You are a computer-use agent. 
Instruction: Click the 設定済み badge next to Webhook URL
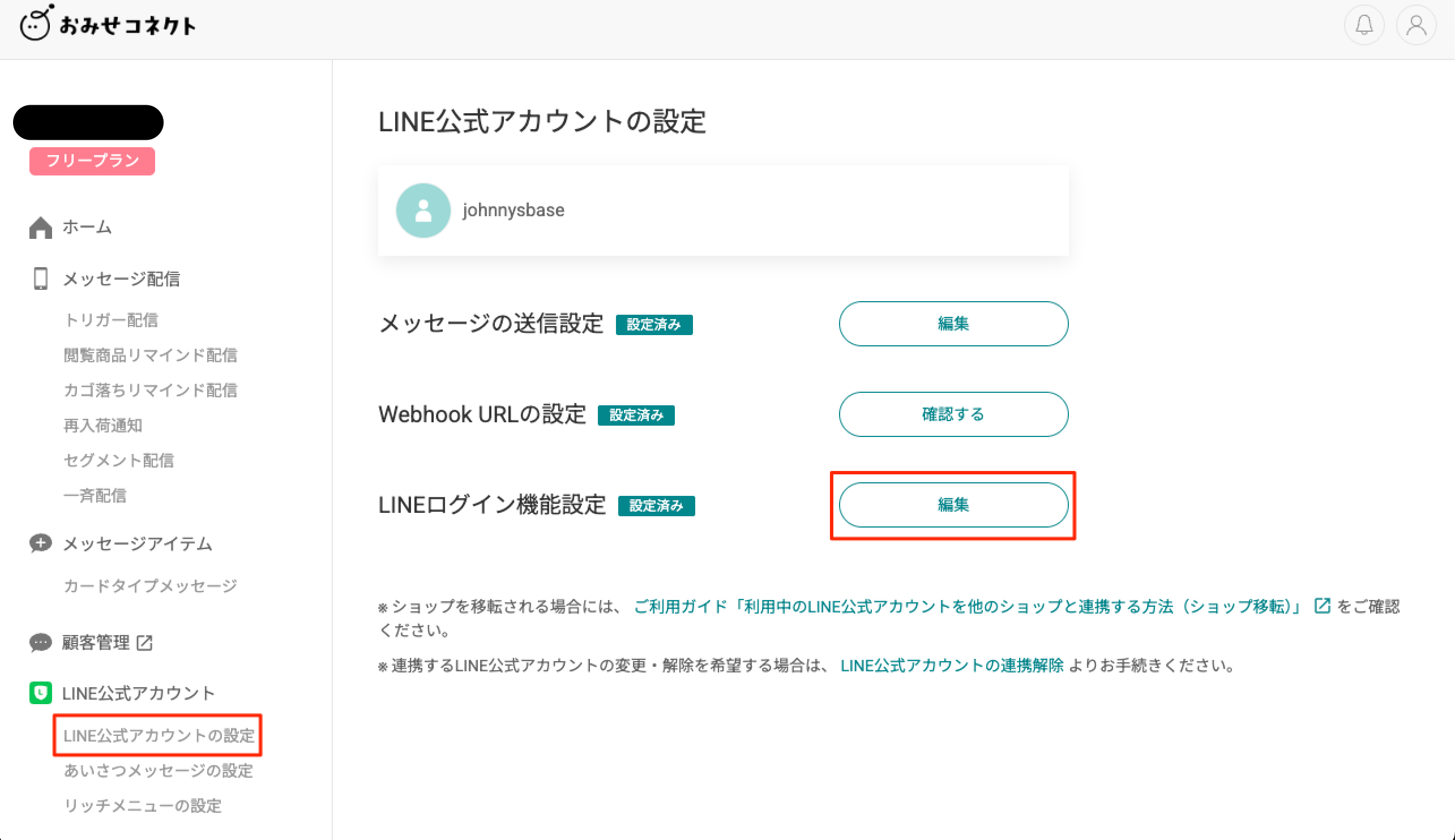click(x=636, y=415)
